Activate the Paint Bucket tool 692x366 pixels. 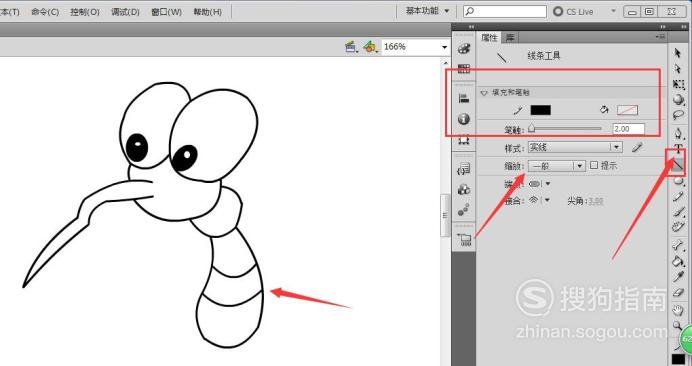click(x=677, y=260)
